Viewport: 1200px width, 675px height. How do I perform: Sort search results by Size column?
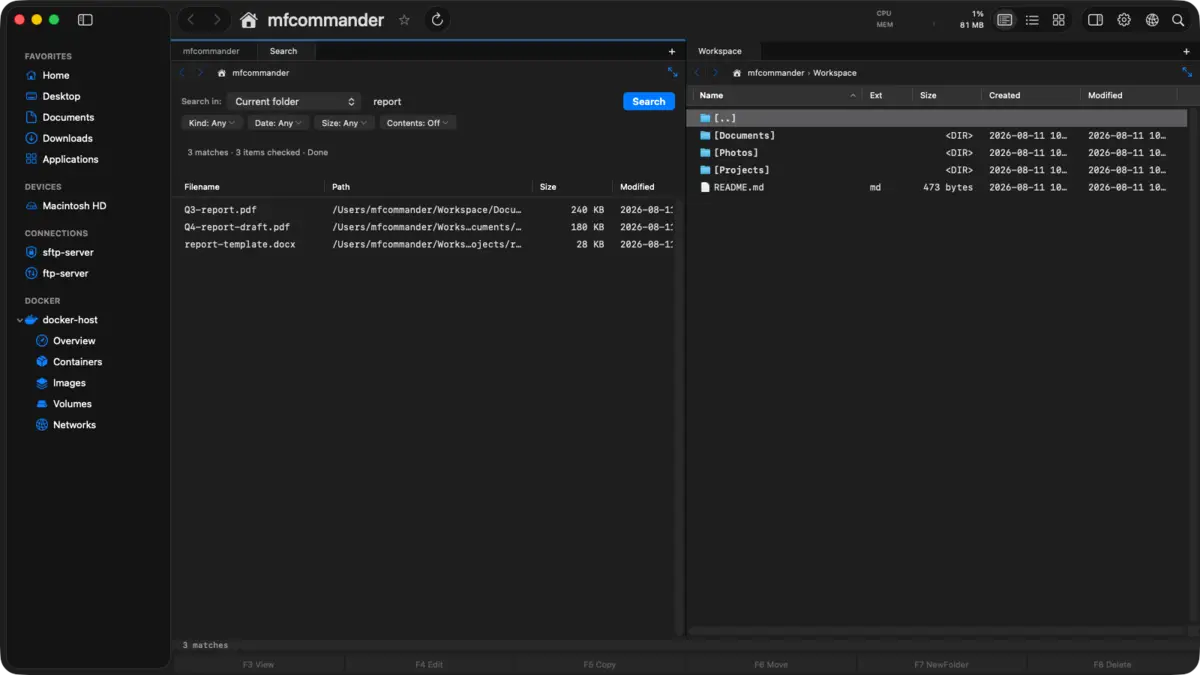tap(572, 187)
